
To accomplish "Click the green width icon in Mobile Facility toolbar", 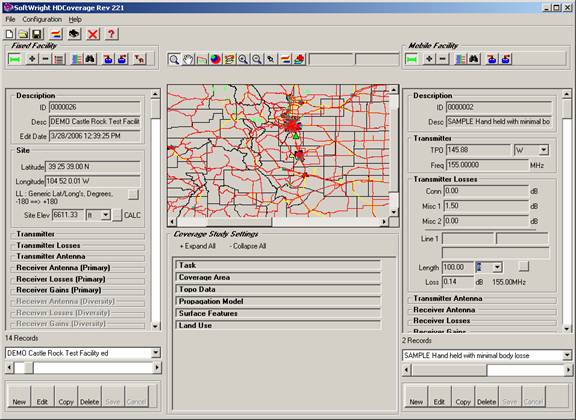I will (411, 59).
